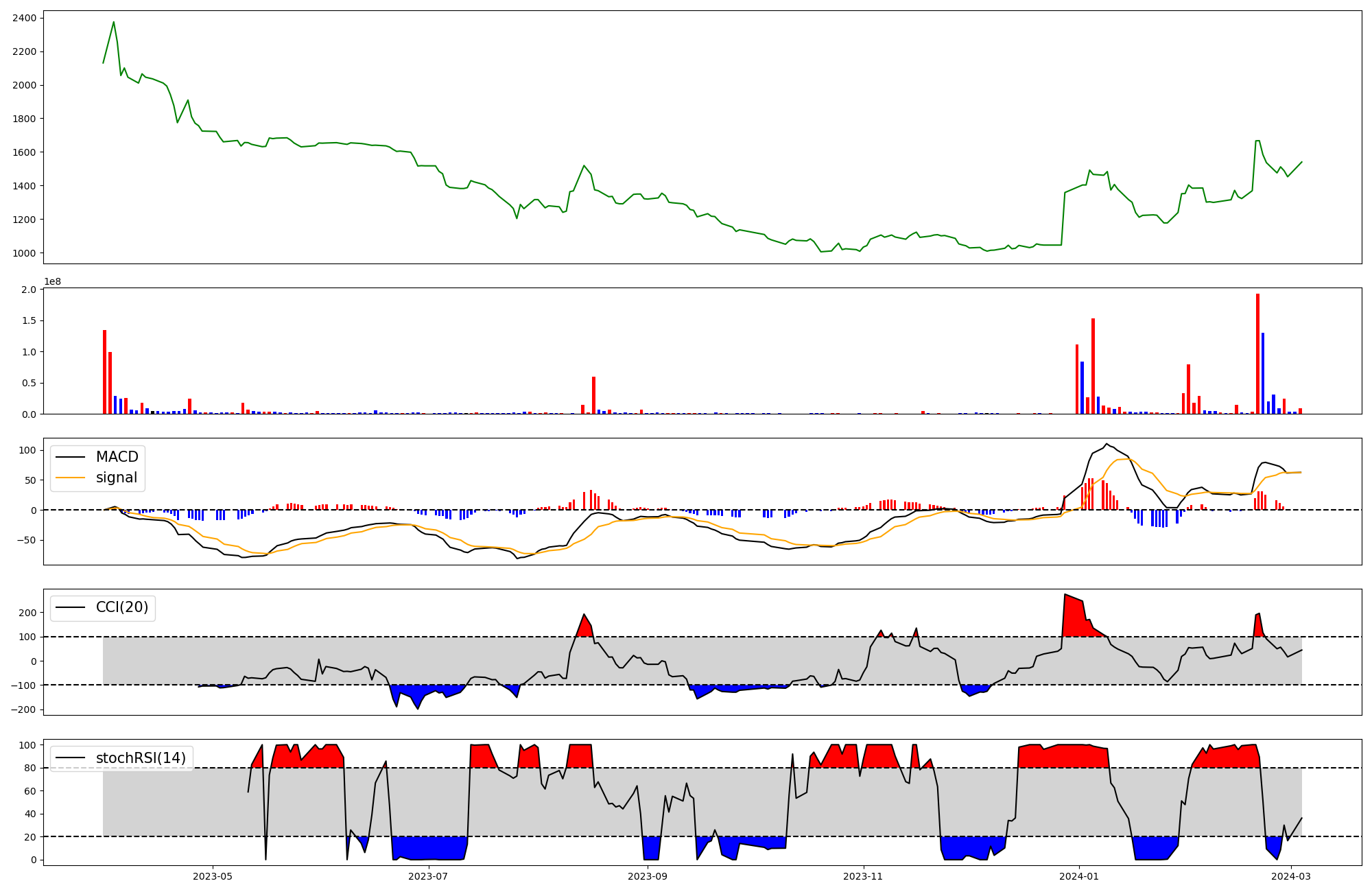Click the 2023-09 x-axis date label

(648, 876)
